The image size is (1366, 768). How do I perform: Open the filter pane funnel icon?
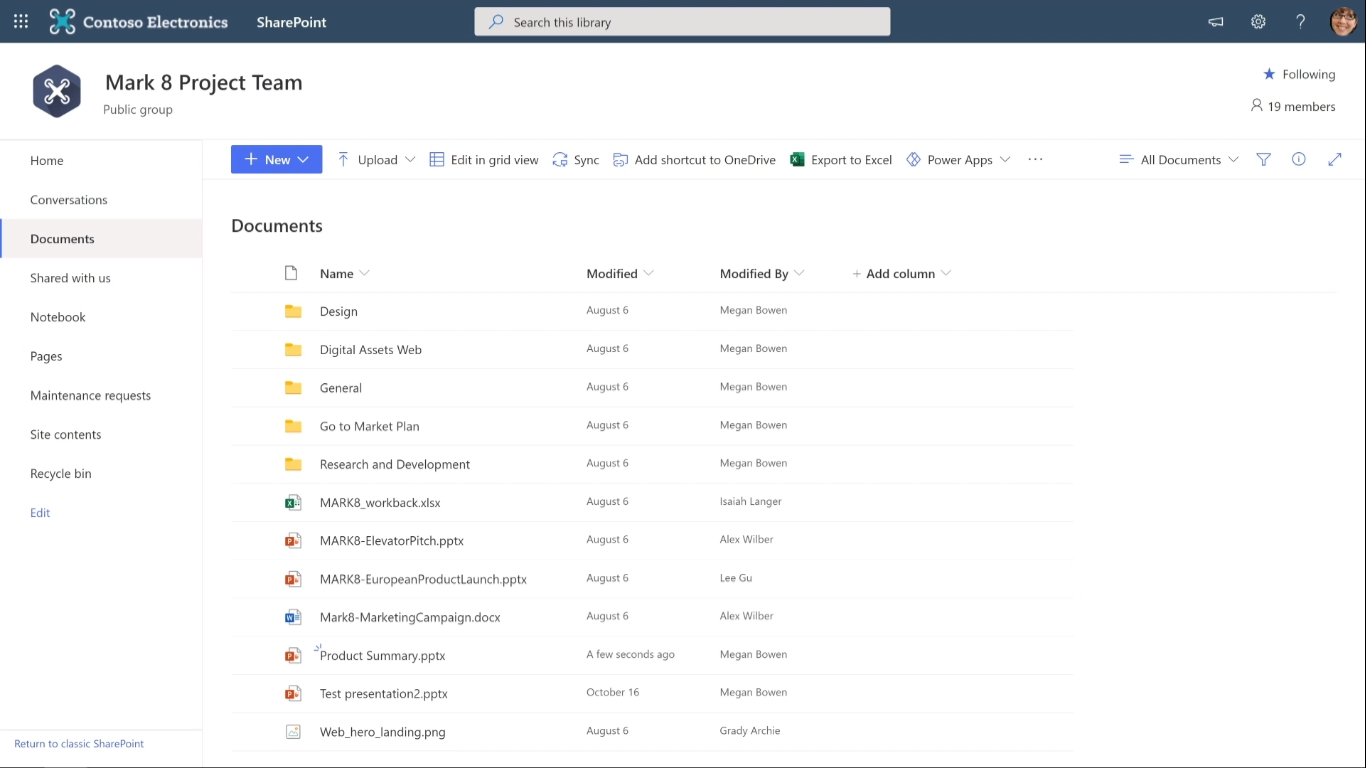(x=1263, y=159)
